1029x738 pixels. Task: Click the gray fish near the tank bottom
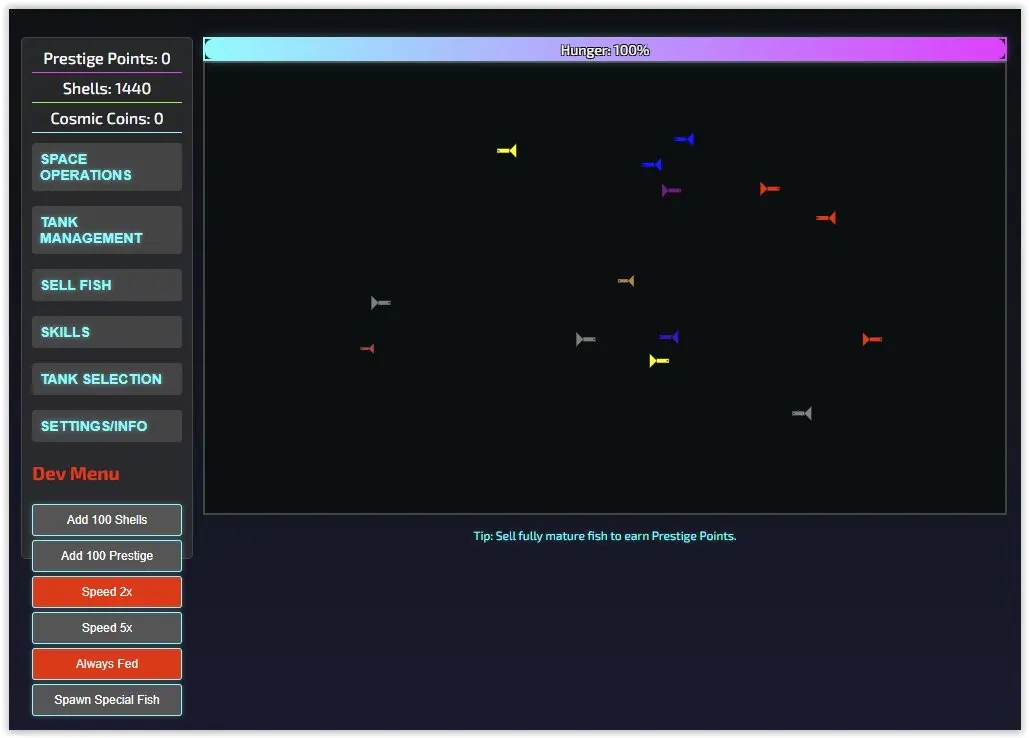click(x=800, y=412)
